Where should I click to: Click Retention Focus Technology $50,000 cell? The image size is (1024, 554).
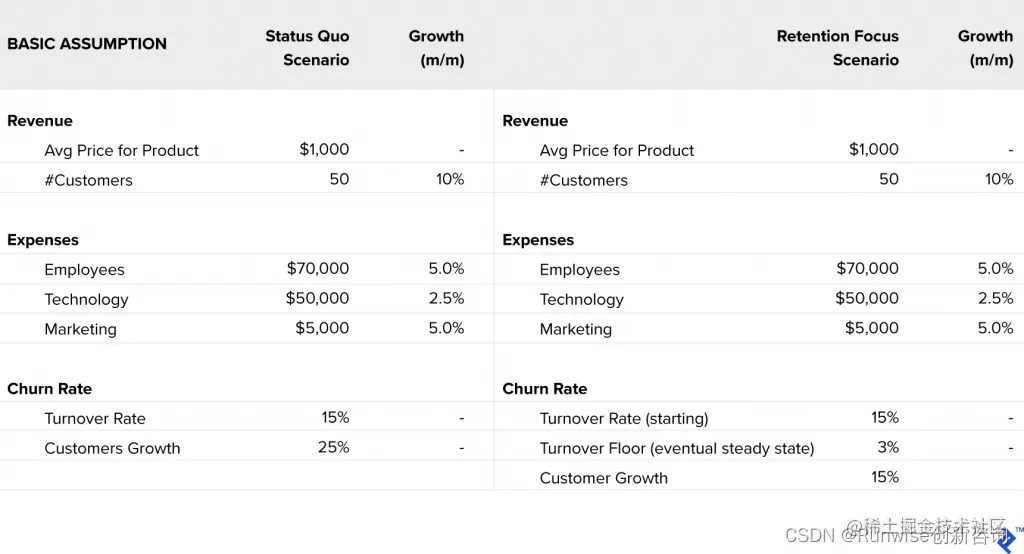point(866,299)
